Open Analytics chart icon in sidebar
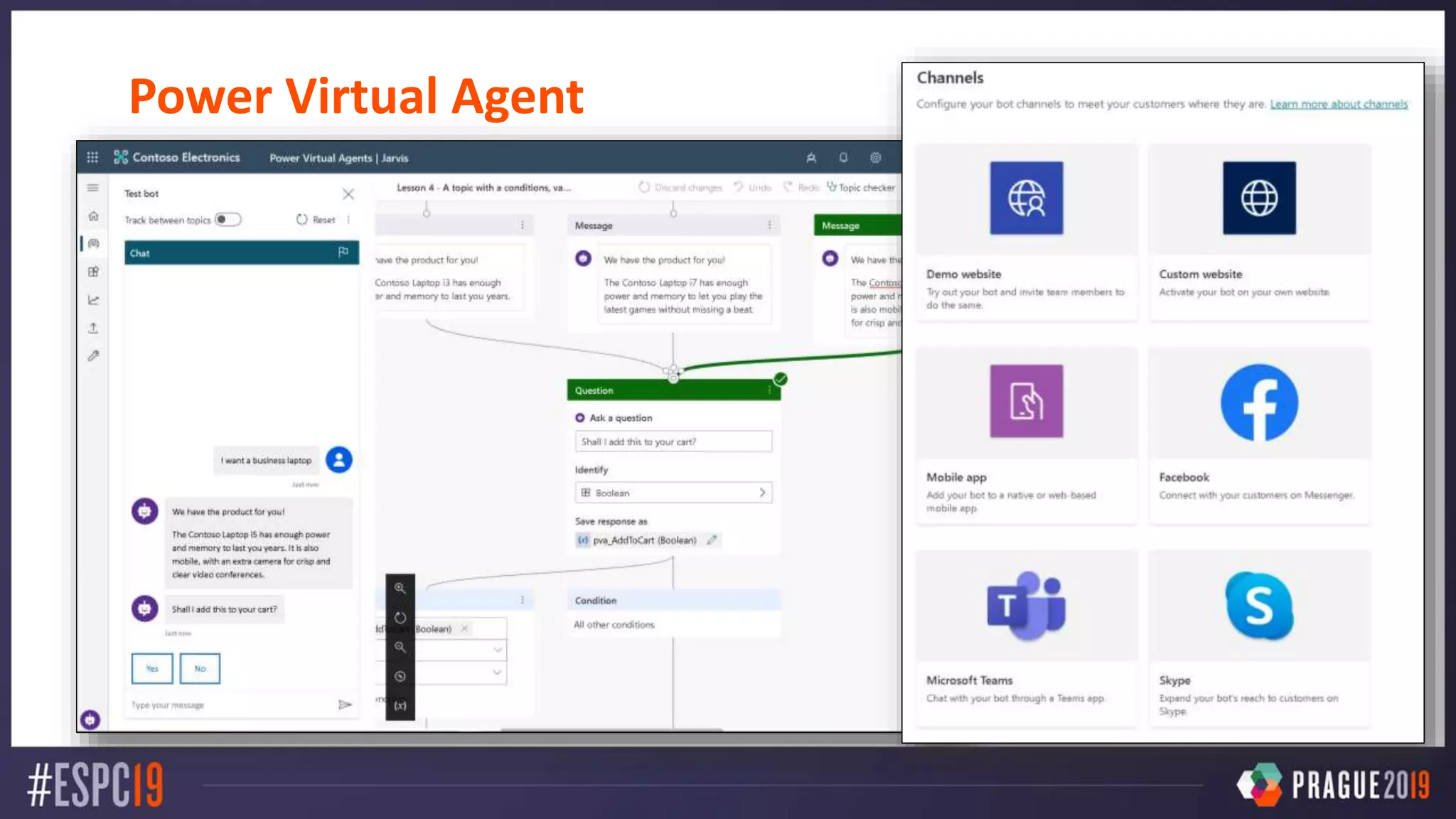The width and height of the screenshot is (1456, 819). [93, 300]
